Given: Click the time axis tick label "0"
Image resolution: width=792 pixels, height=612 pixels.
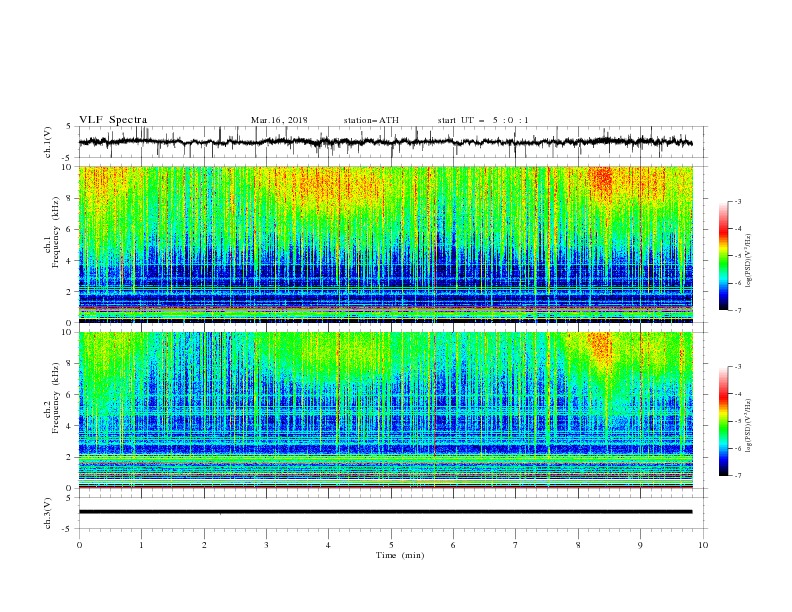Looking at the screenshot, I should point(79,545).
